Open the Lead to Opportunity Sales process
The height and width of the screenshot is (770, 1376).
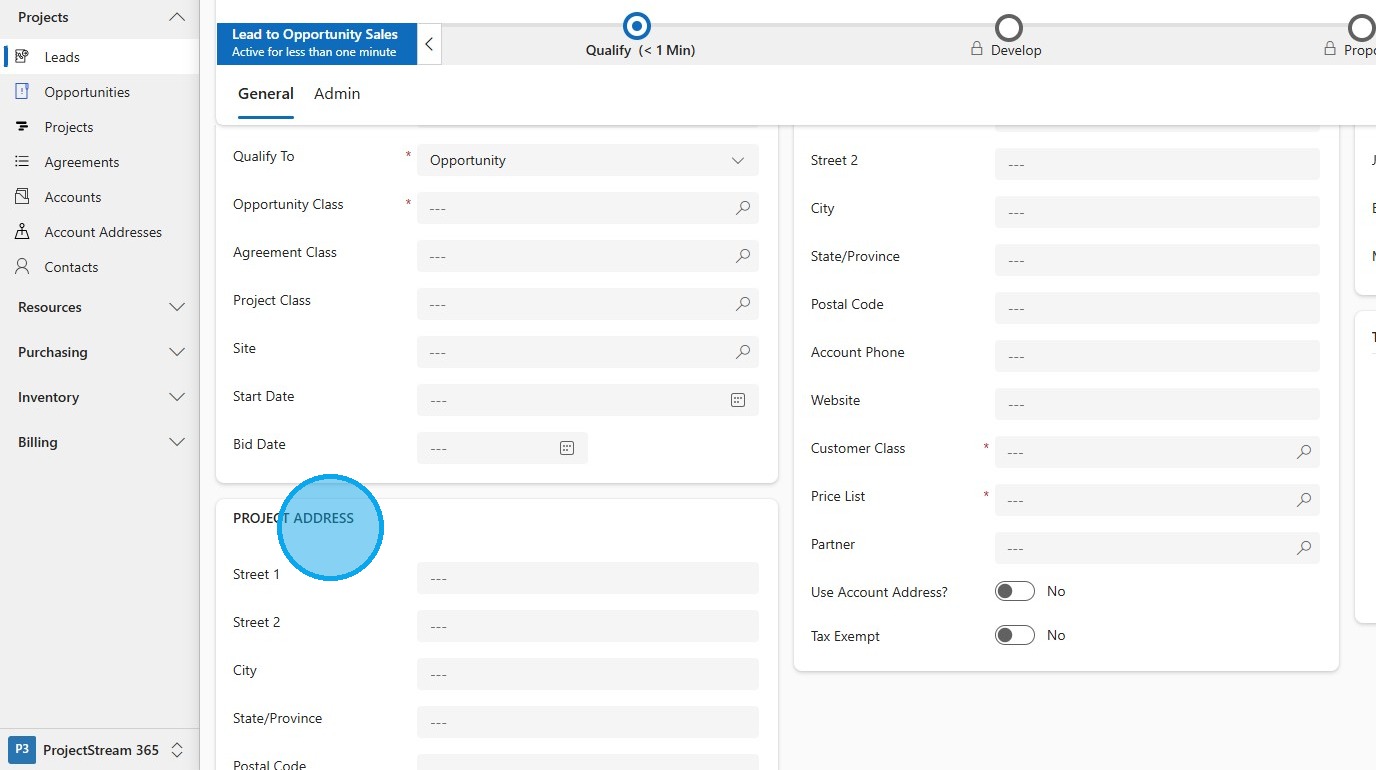(317, 44)
